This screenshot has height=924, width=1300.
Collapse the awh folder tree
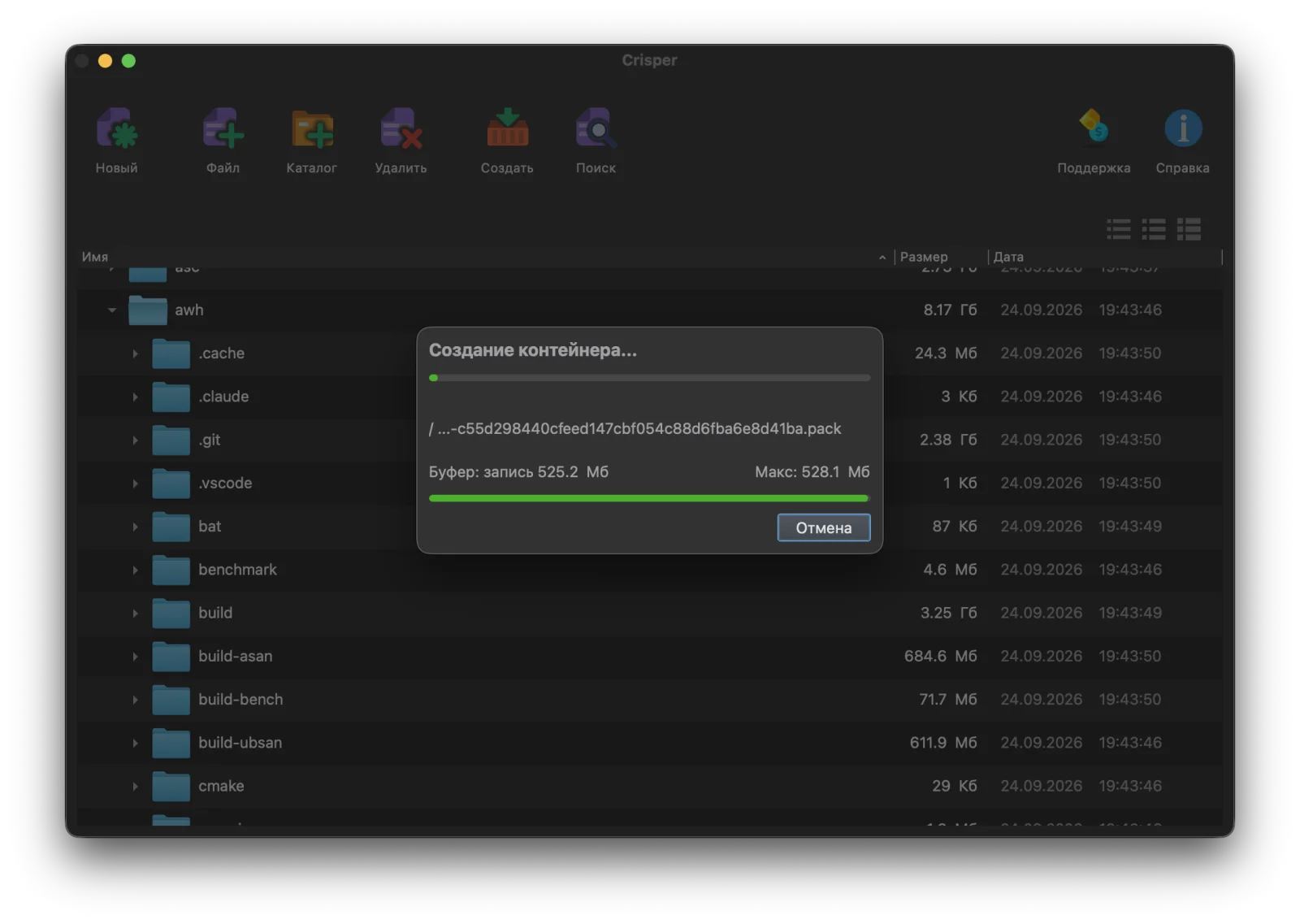pos(112,310)
